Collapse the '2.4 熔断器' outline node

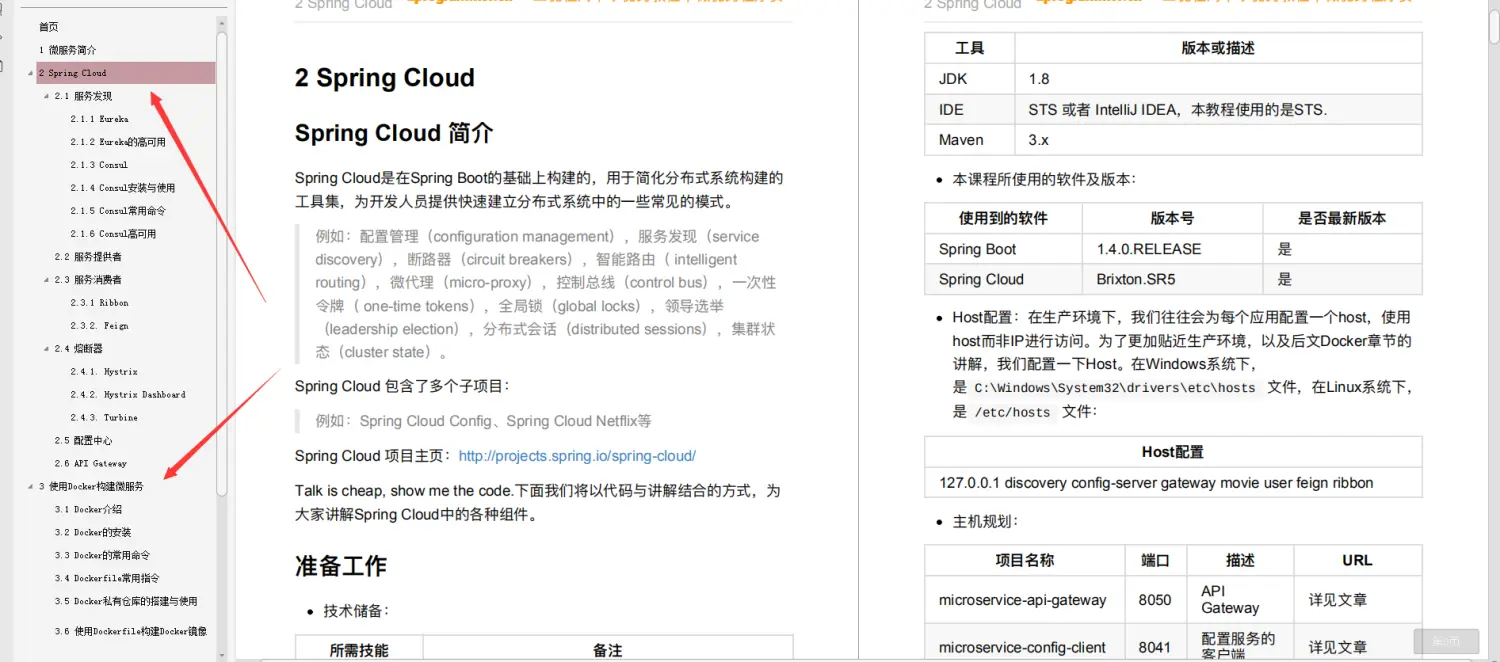pyautogui.click(x=46, y=349)
